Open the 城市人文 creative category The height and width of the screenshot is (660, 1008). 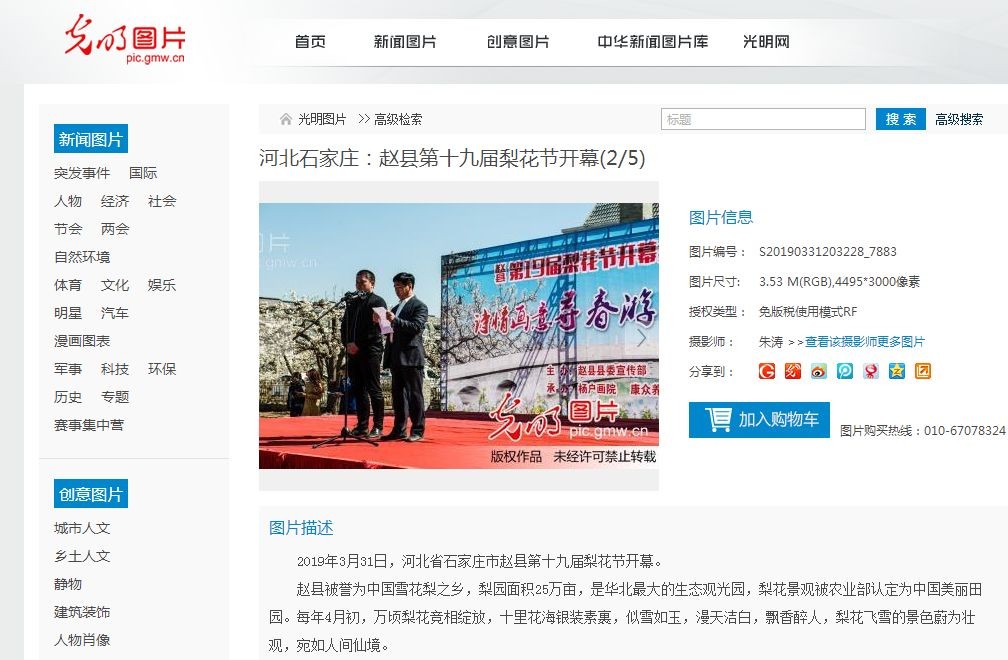click(x=82, y=528)
